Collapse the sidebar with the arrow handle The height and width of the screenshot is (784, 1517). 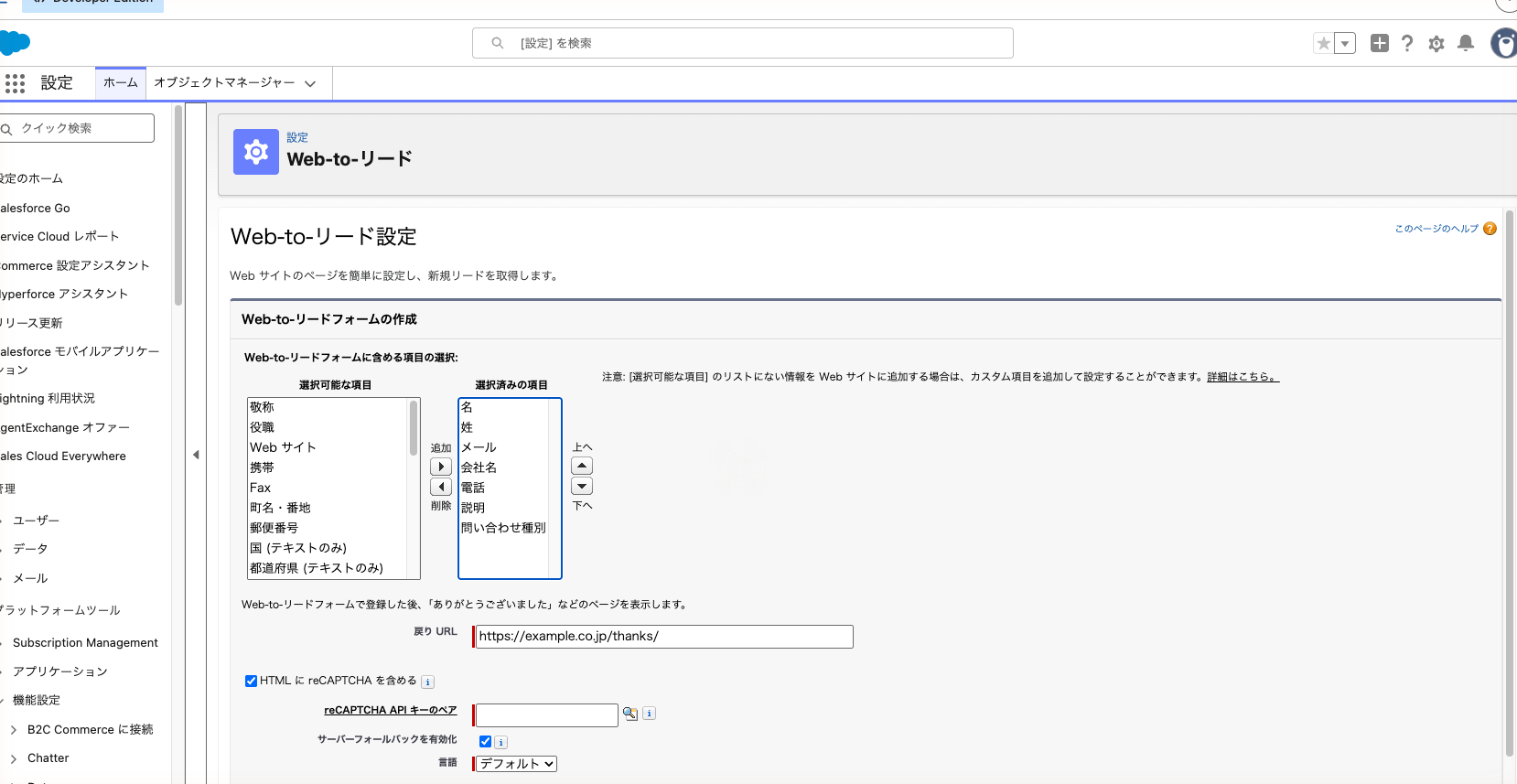click(x=196, y=455)
